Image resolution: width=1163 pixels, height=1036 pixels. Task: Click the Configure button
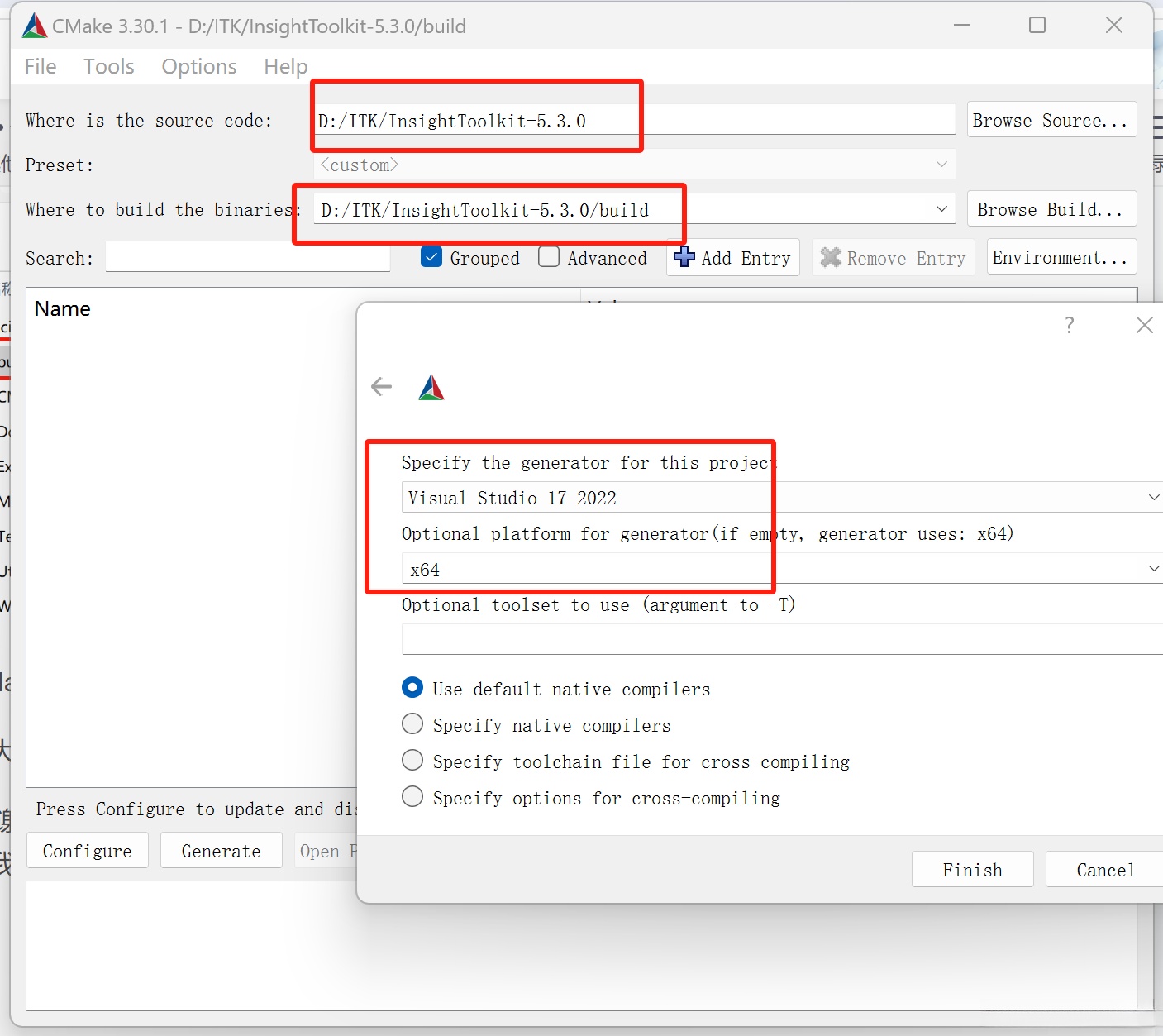click(x=88, y=851)
